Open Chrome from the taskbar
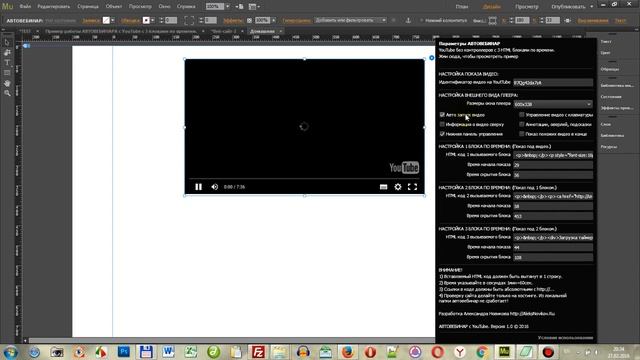 click(482, 351)
